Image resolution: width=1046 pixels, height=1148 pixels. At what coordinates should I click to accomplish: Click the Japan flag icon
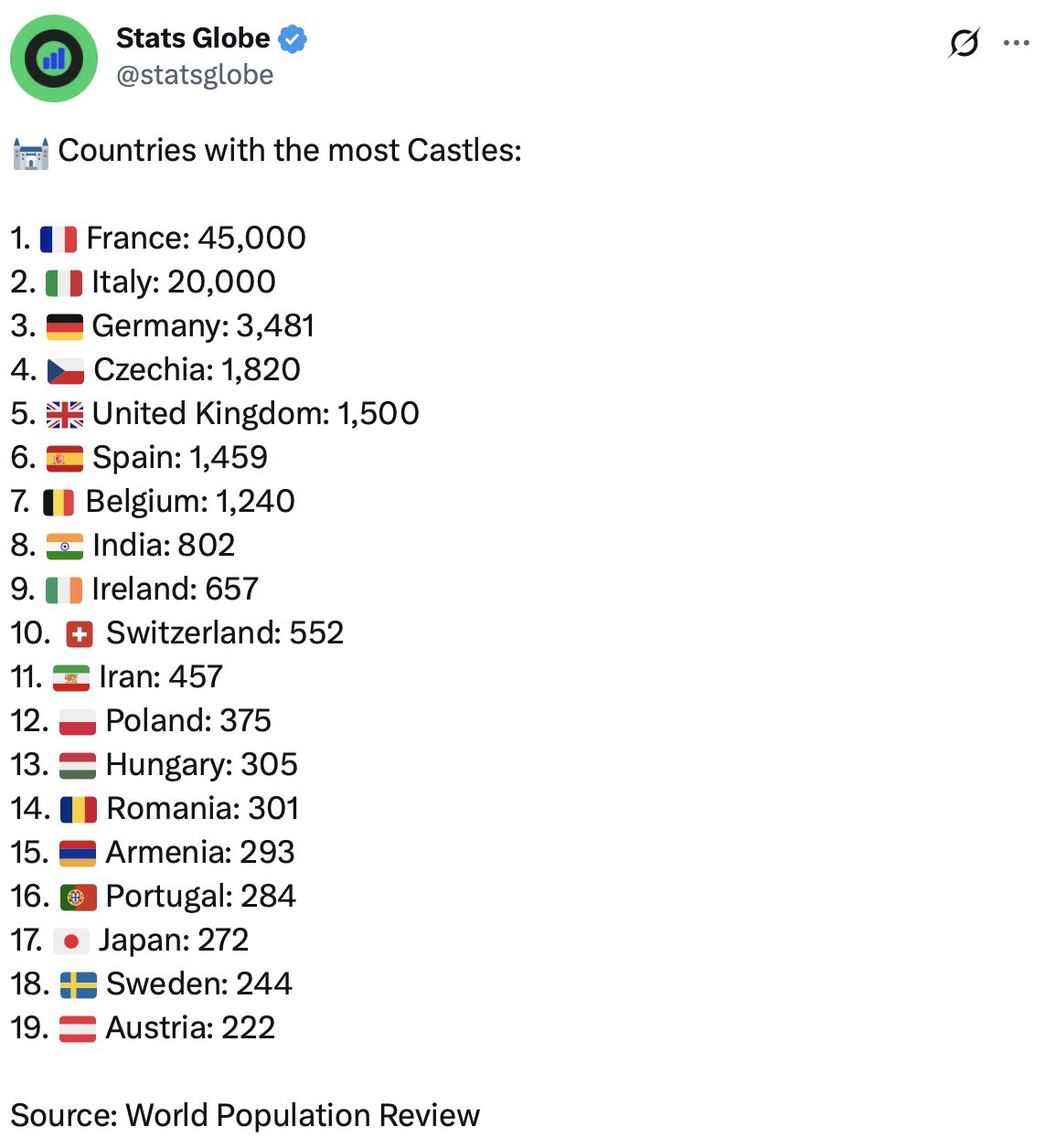pyautogui.click(x=71, y=941)
